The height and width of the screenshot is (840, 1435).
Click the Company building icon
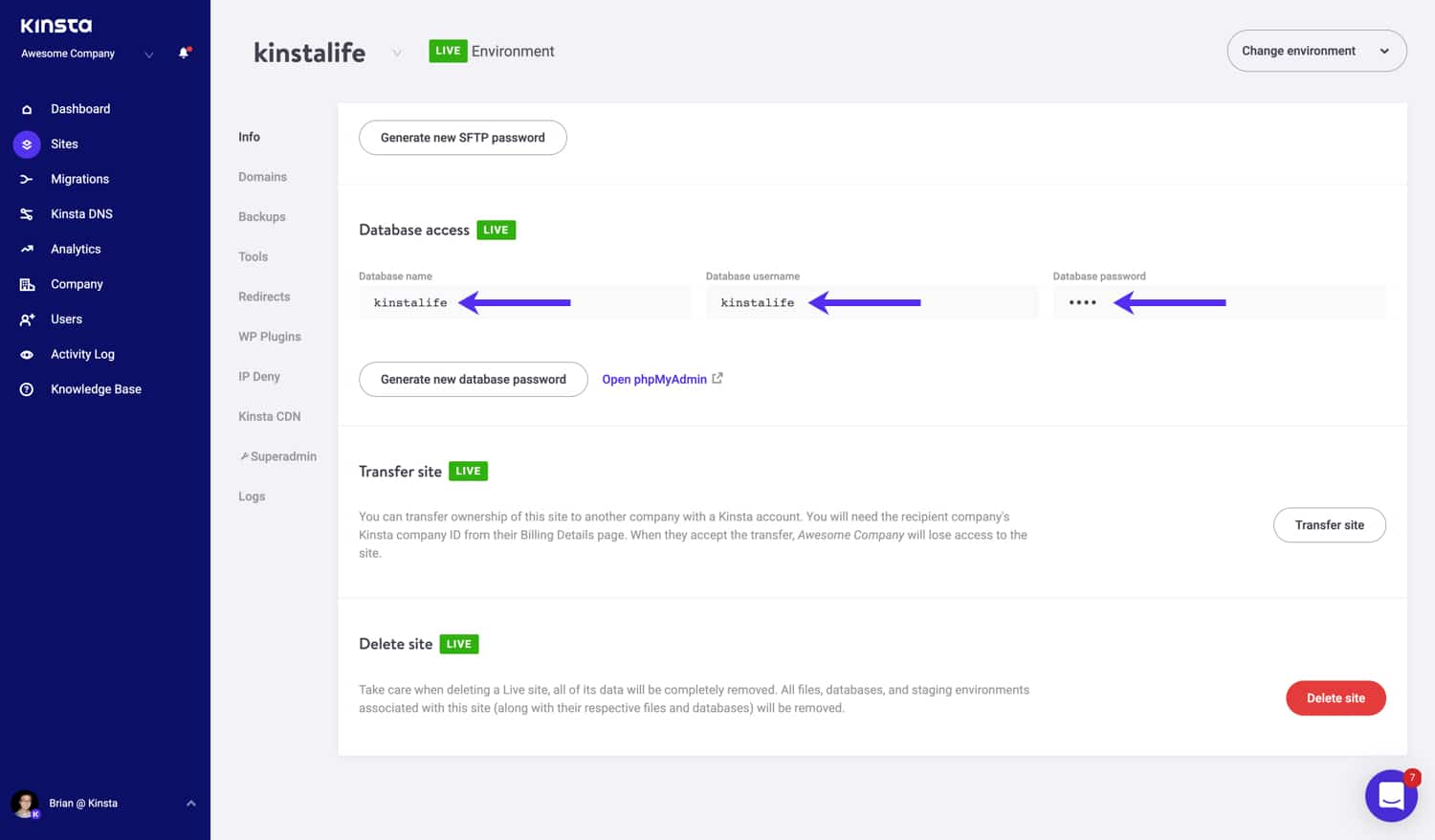(27, 284)
